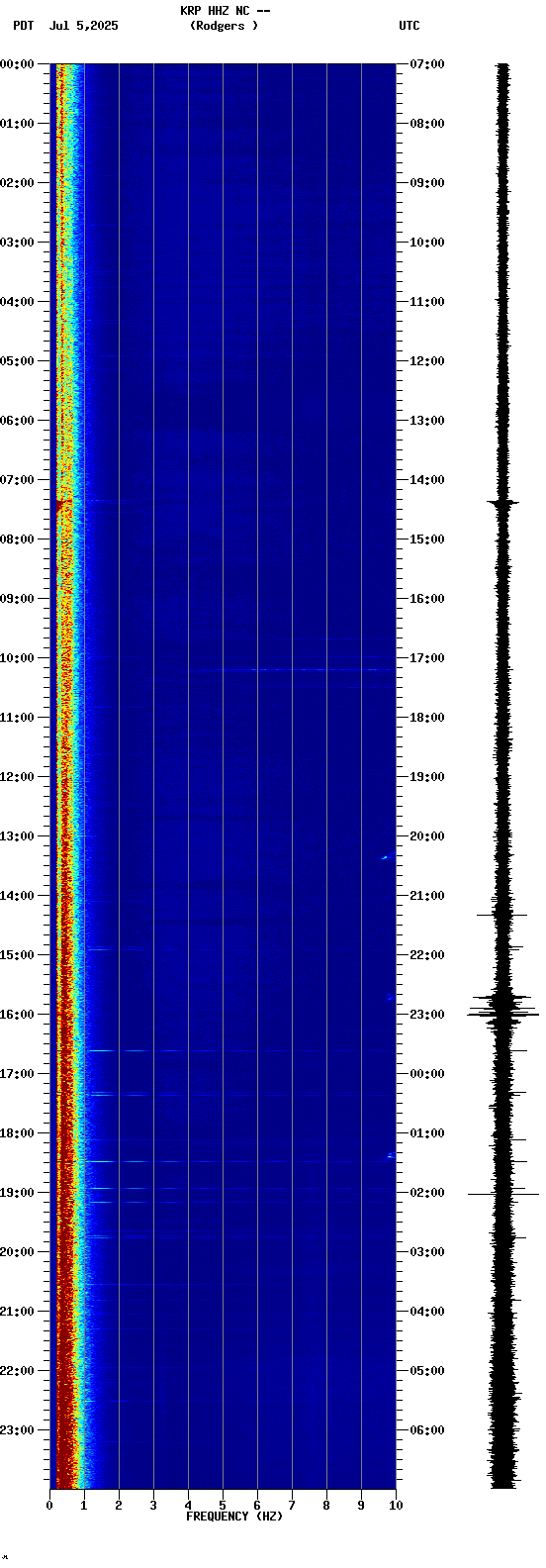Click the '19:00' PDT label on left axis
Image resolution: width=546 pixels, height=1568 pixels.
click(x=17, y=1193)
